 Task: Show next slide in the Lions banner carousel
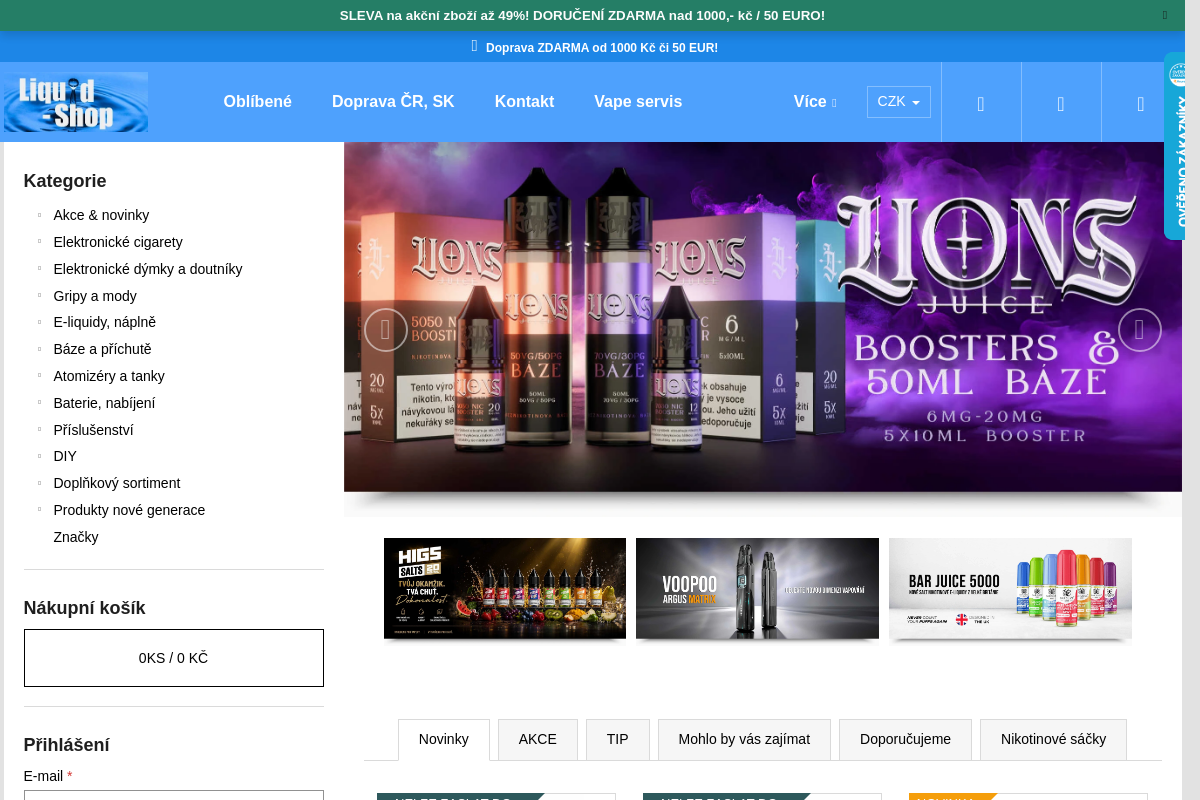(1140, 330)
